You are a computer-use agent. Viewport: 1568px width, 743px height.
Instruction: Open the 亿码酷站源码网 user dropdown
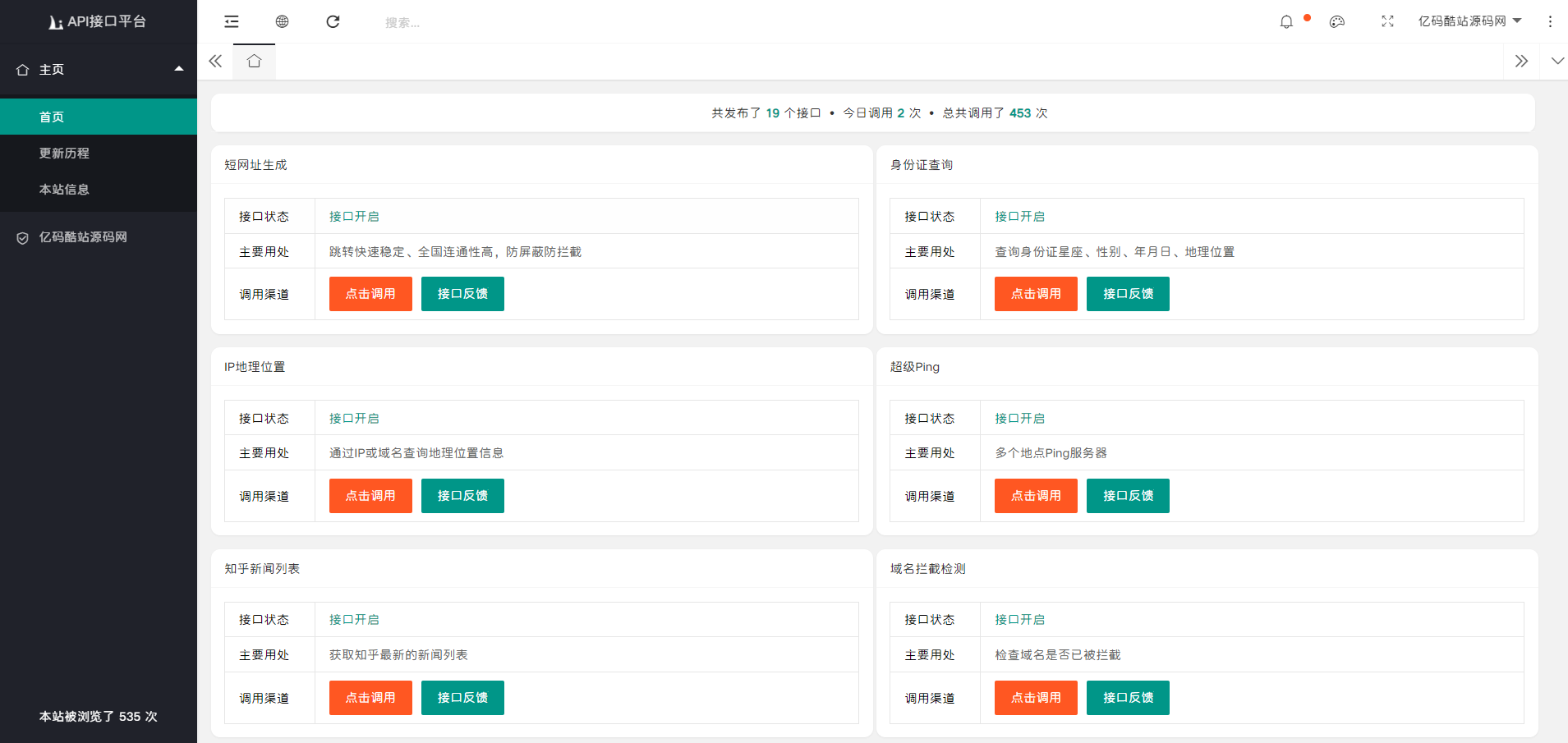pos(1469,21)
